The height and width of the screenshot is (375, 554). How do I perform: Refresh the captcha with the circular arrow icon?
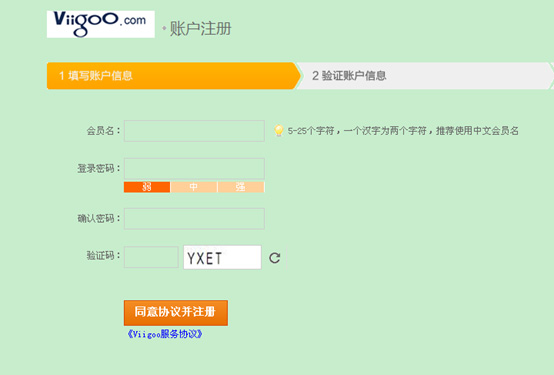(275, 258)
